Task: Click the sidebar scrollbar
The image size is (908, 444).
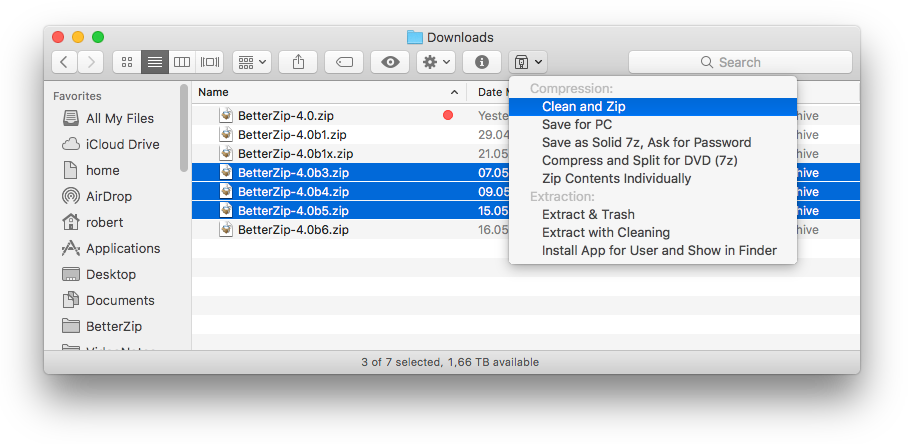Action: pyautogui.click(x=184, y=127)
